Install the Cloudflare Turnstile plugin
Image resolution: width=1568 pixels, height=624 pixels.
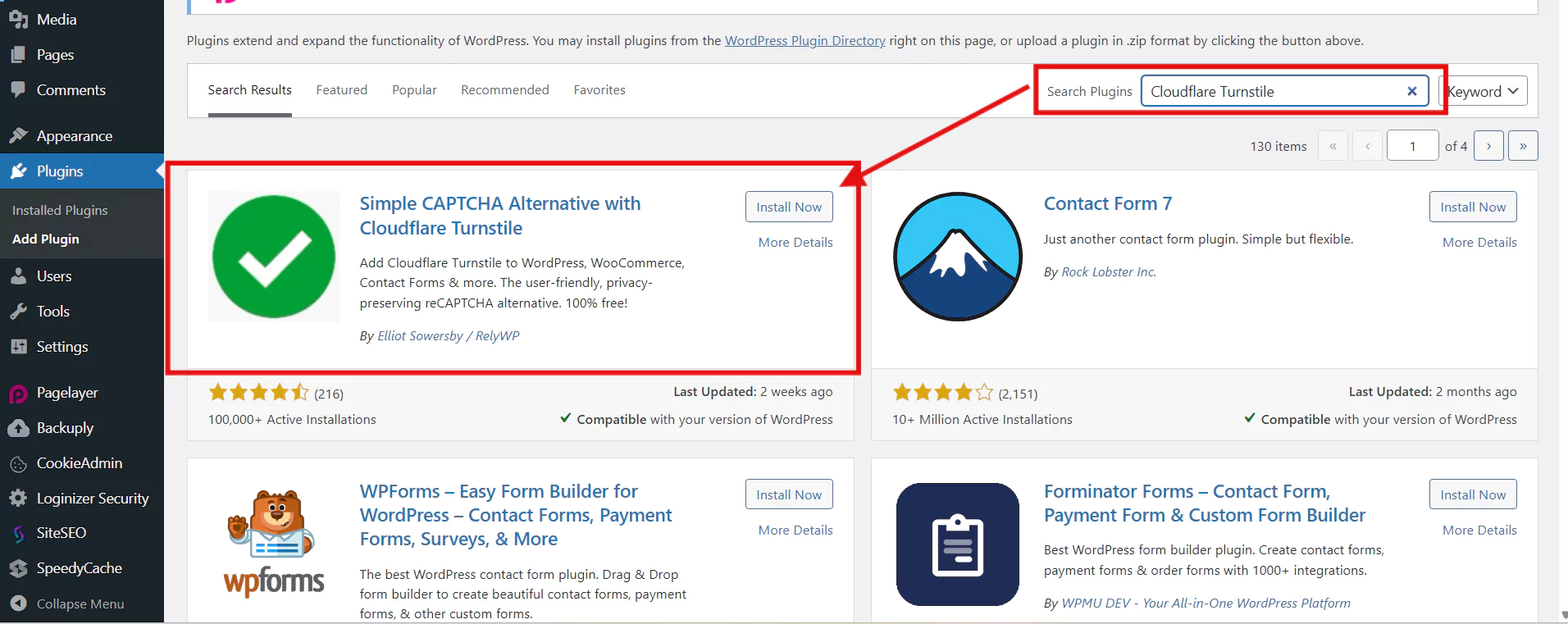click(789, 207)
